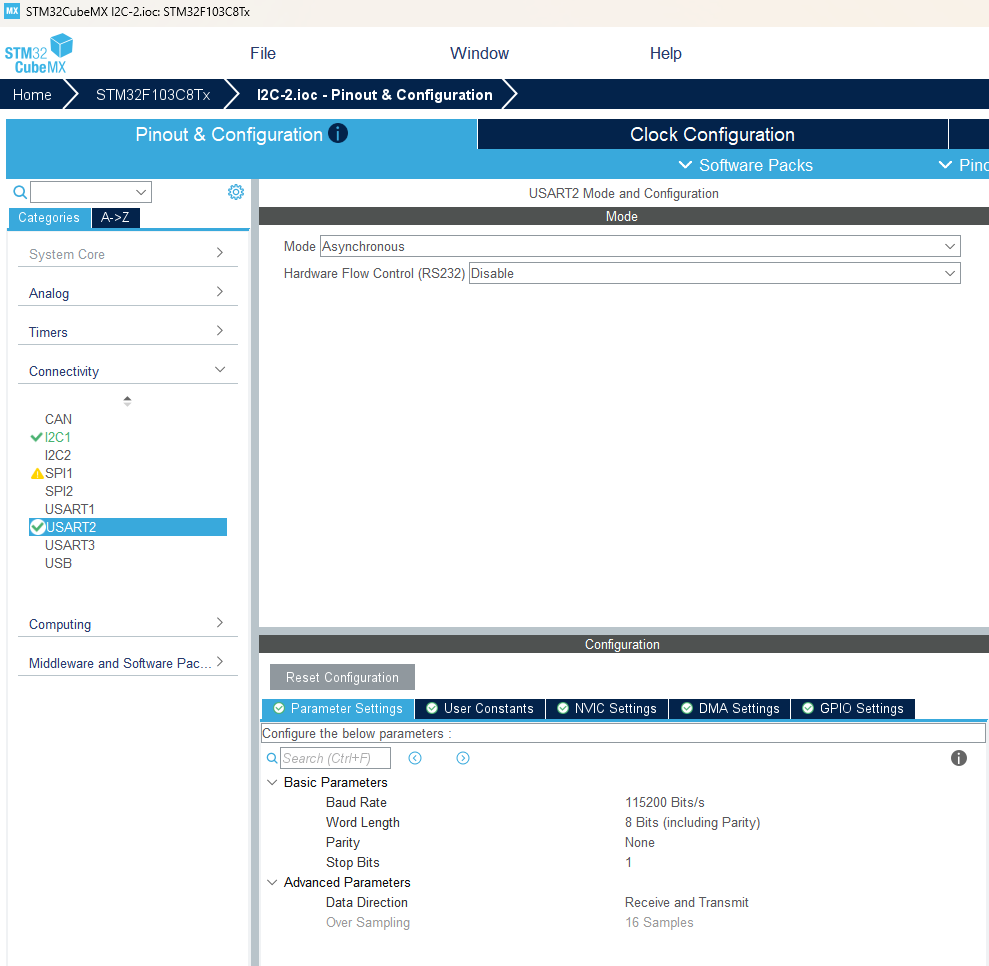Click the STM32CubeMX logo icon
Viewport: 989px width, 966px height.
tap(38, 54)
